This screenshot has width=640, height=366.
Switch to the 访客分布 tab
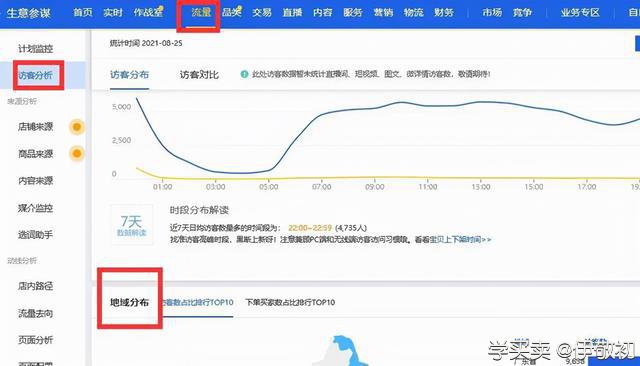coord(129,75)
